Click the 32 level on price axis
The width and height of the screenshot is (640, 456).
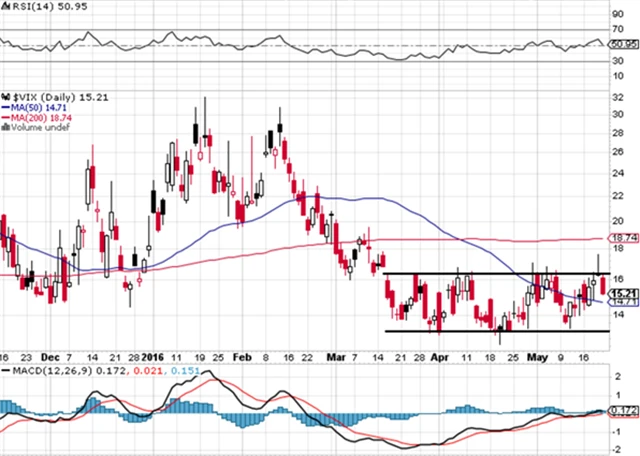(x=618, y=97)
